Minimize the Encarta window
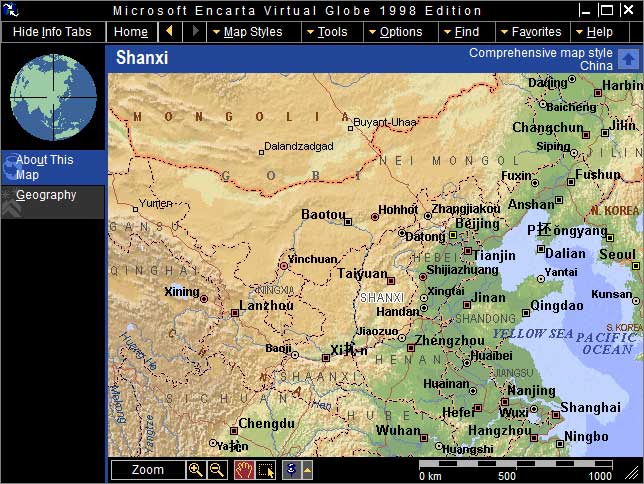 pos(584,9)
